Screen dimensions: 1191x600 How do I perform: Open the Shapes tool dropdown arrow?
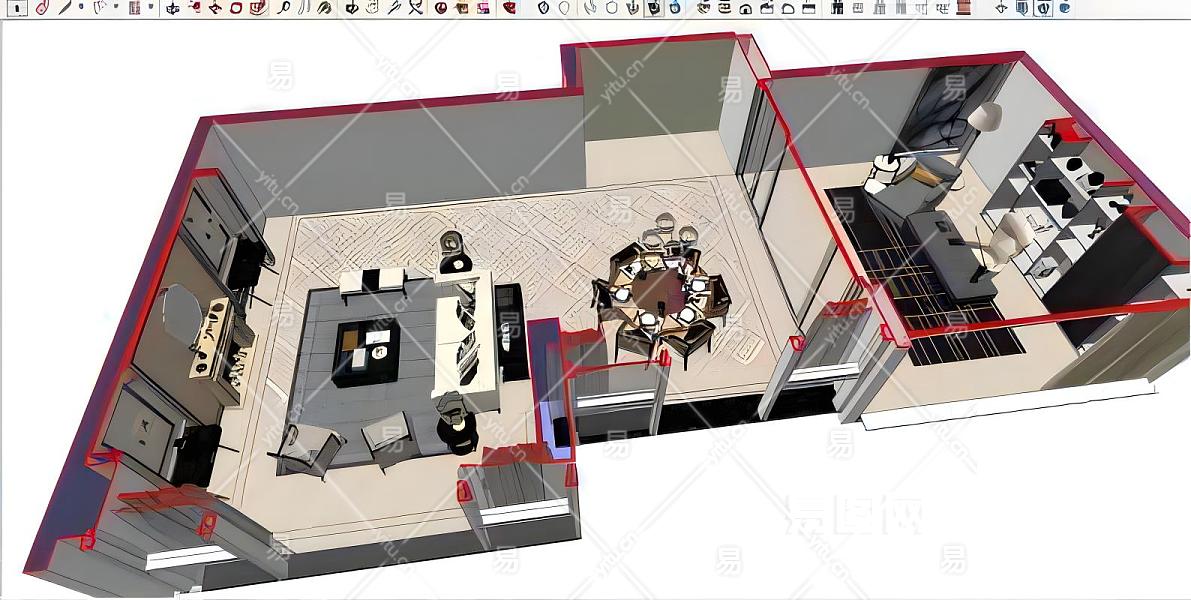click(151, 6)
